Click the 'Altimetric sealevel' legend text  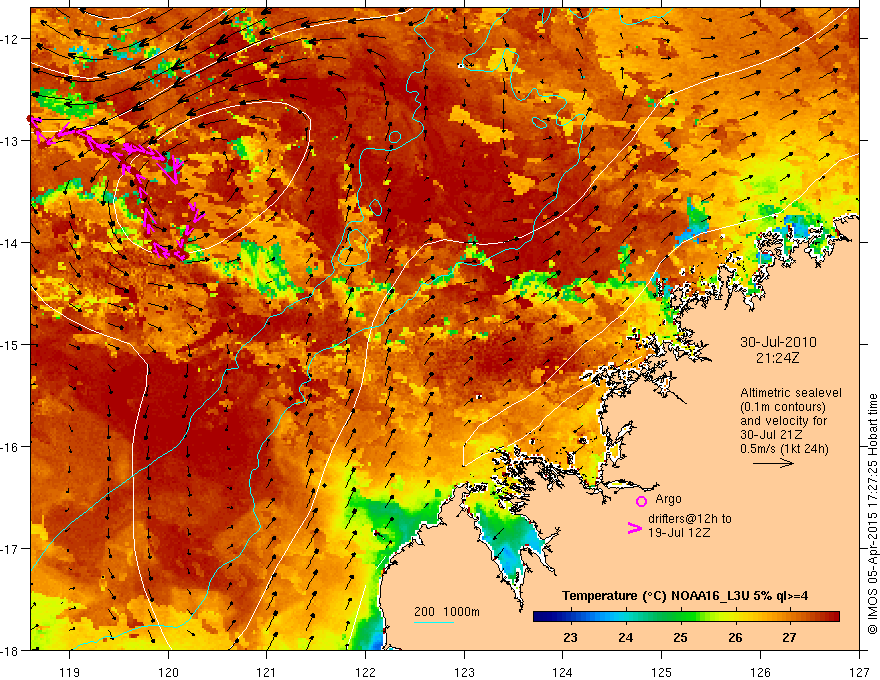(791, 393)
